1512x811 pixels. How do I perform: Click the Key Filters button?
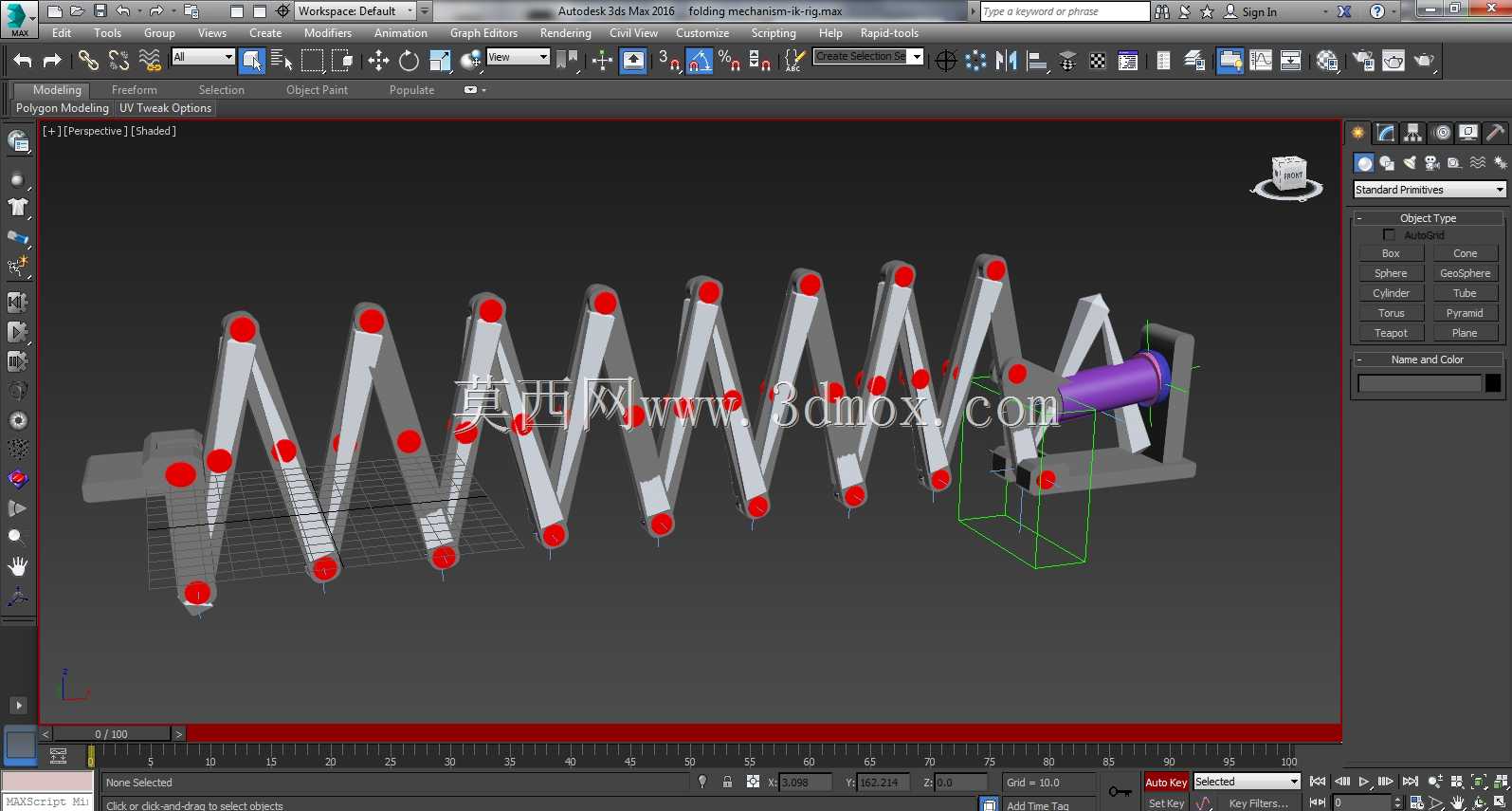1258,803
